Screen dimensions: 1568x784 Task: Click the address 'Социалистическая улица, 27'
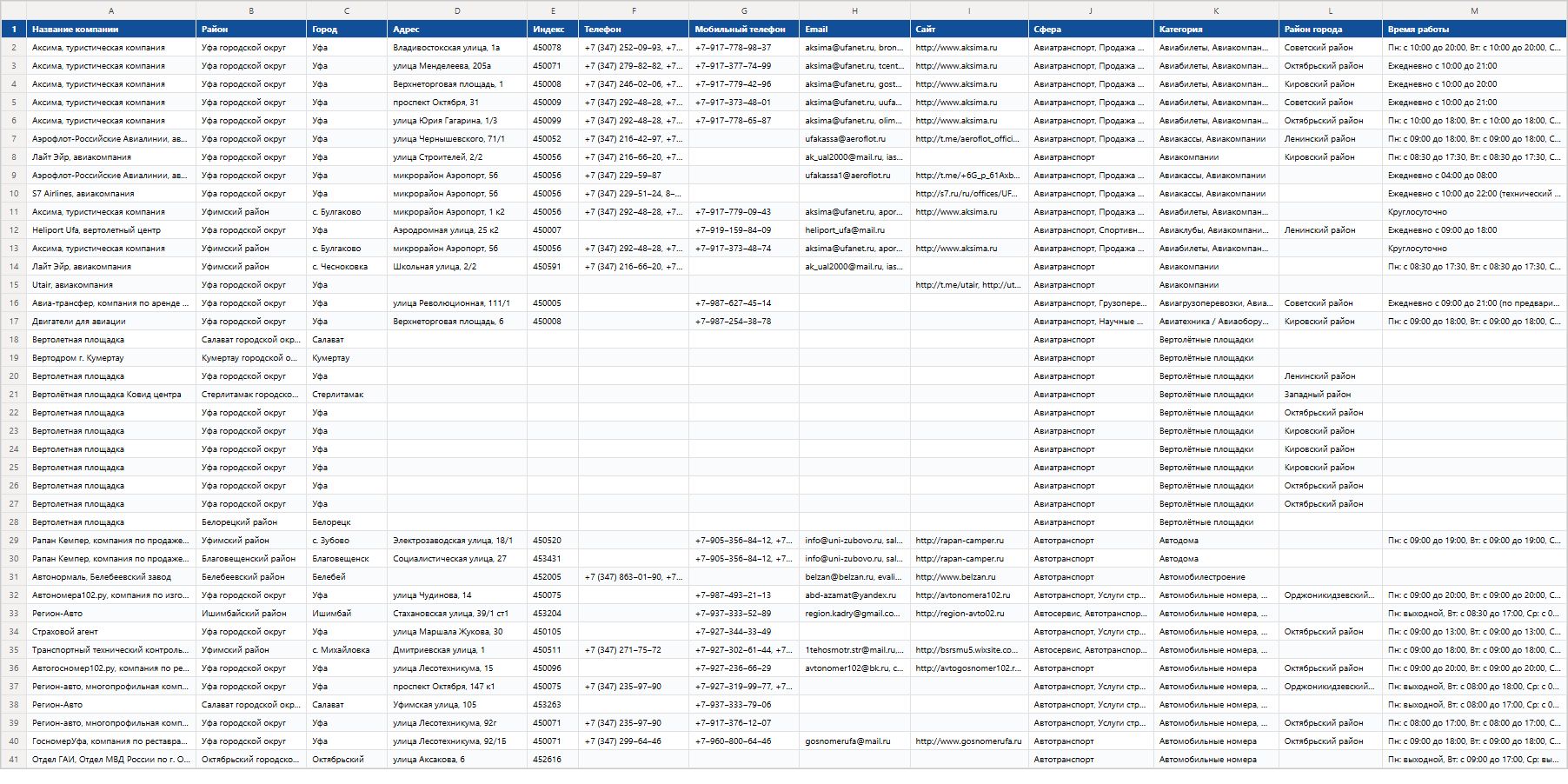(x=457, y=559)
